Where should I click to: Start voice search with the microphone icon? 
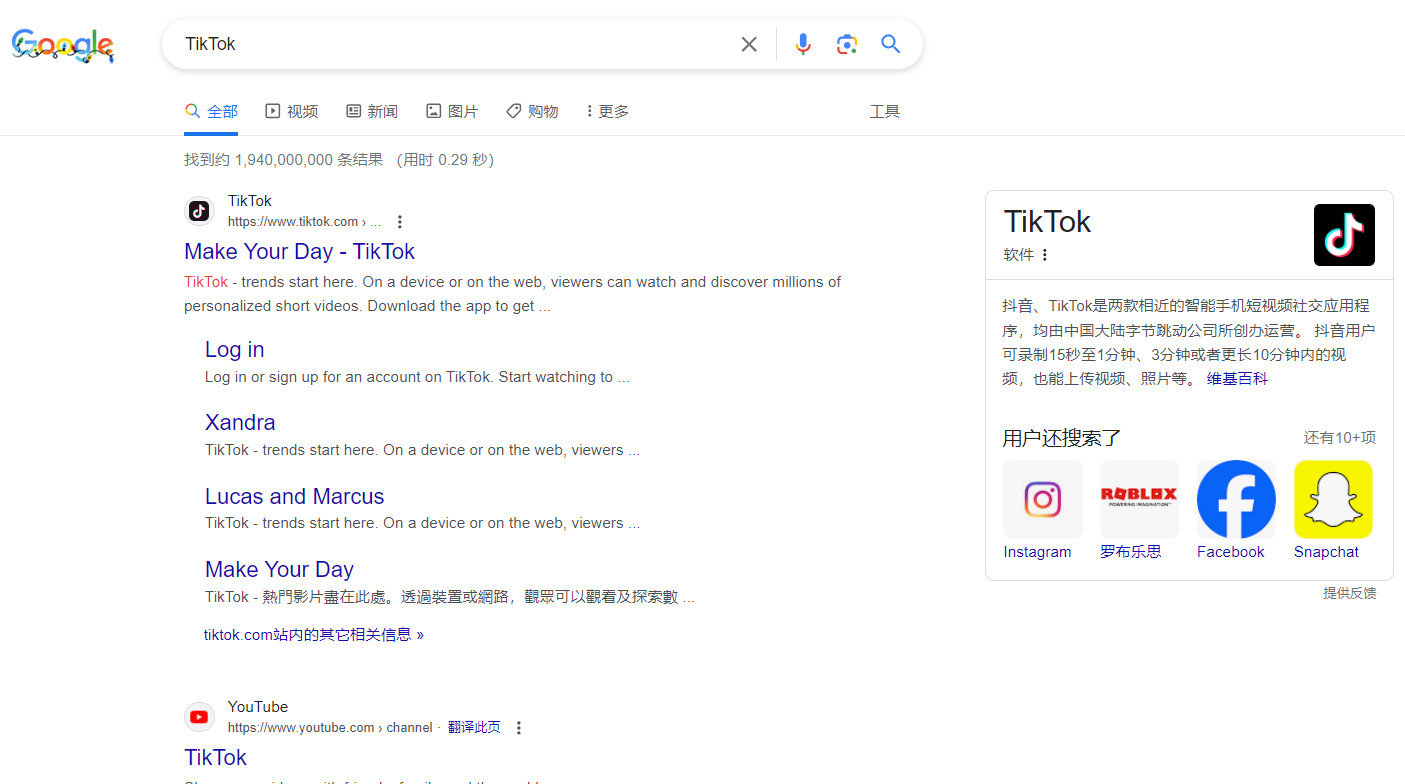coord(803,44)
